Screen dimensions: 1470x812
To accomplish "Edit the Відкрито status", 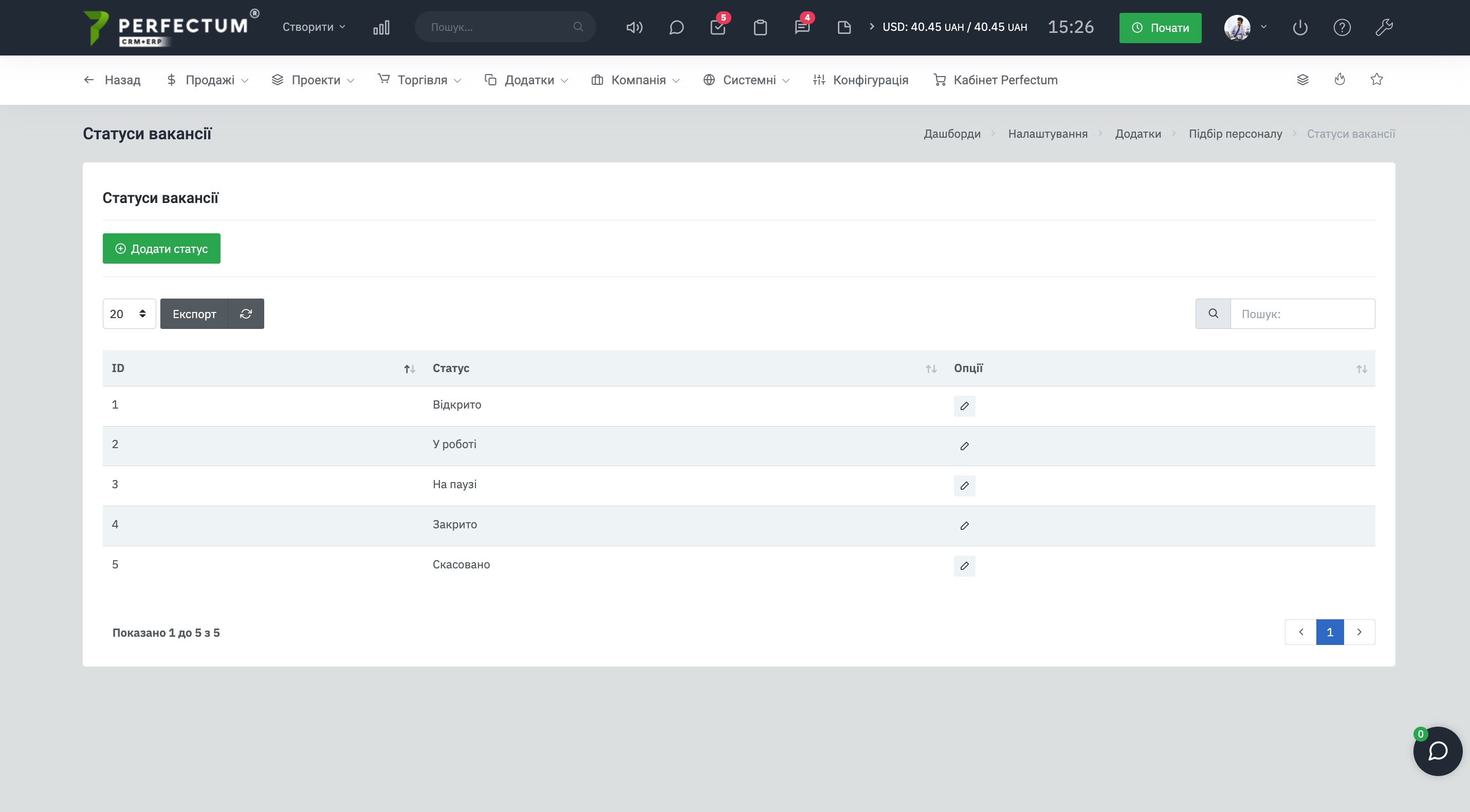I will coord(964,405).
